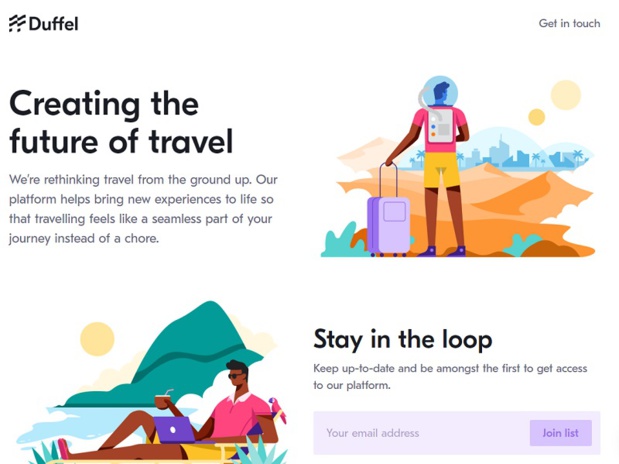Click the coconut drink held by man
619x464 pixels.
click(x=162, y=400)
